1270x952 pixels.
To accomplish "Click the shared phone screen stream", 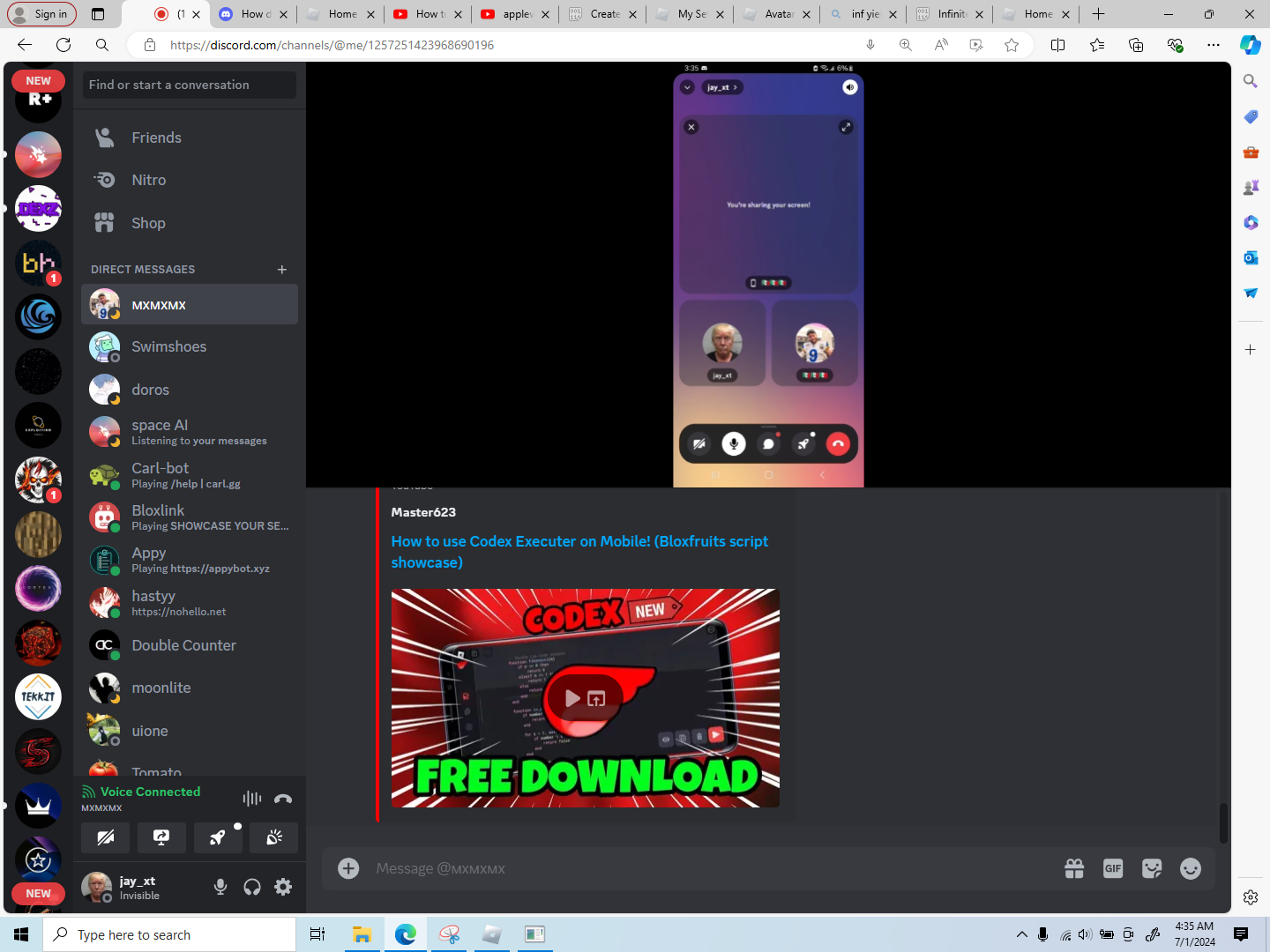I will pos(768,275).
